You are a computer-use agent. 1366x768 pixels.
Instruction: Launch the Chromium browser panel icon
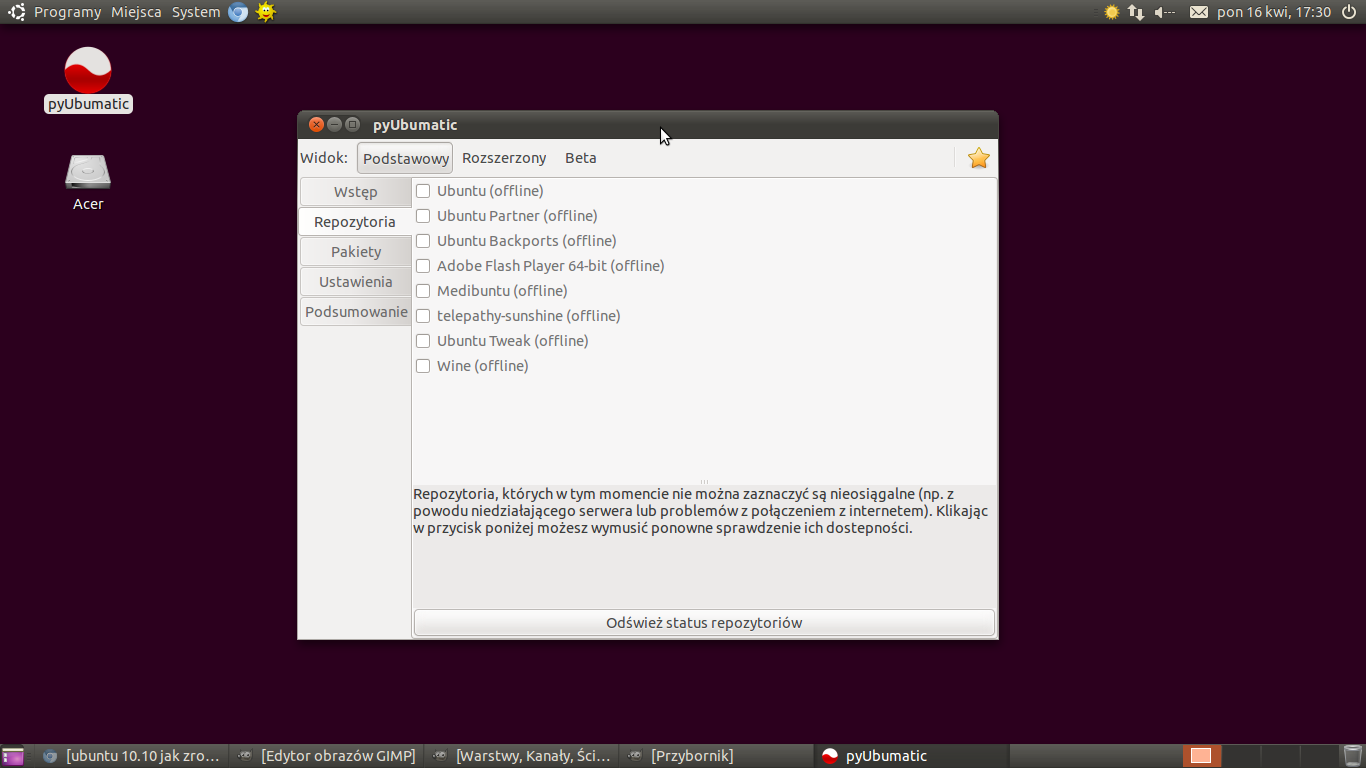pos(238,12)
